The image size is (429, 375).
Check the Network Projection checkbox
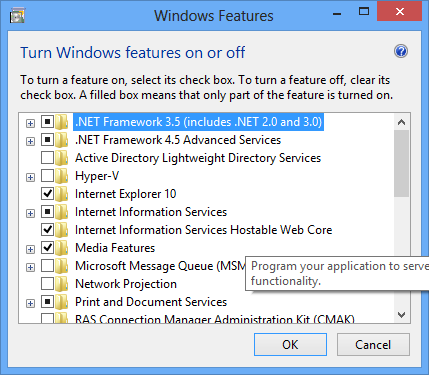(x=47, y=283)
